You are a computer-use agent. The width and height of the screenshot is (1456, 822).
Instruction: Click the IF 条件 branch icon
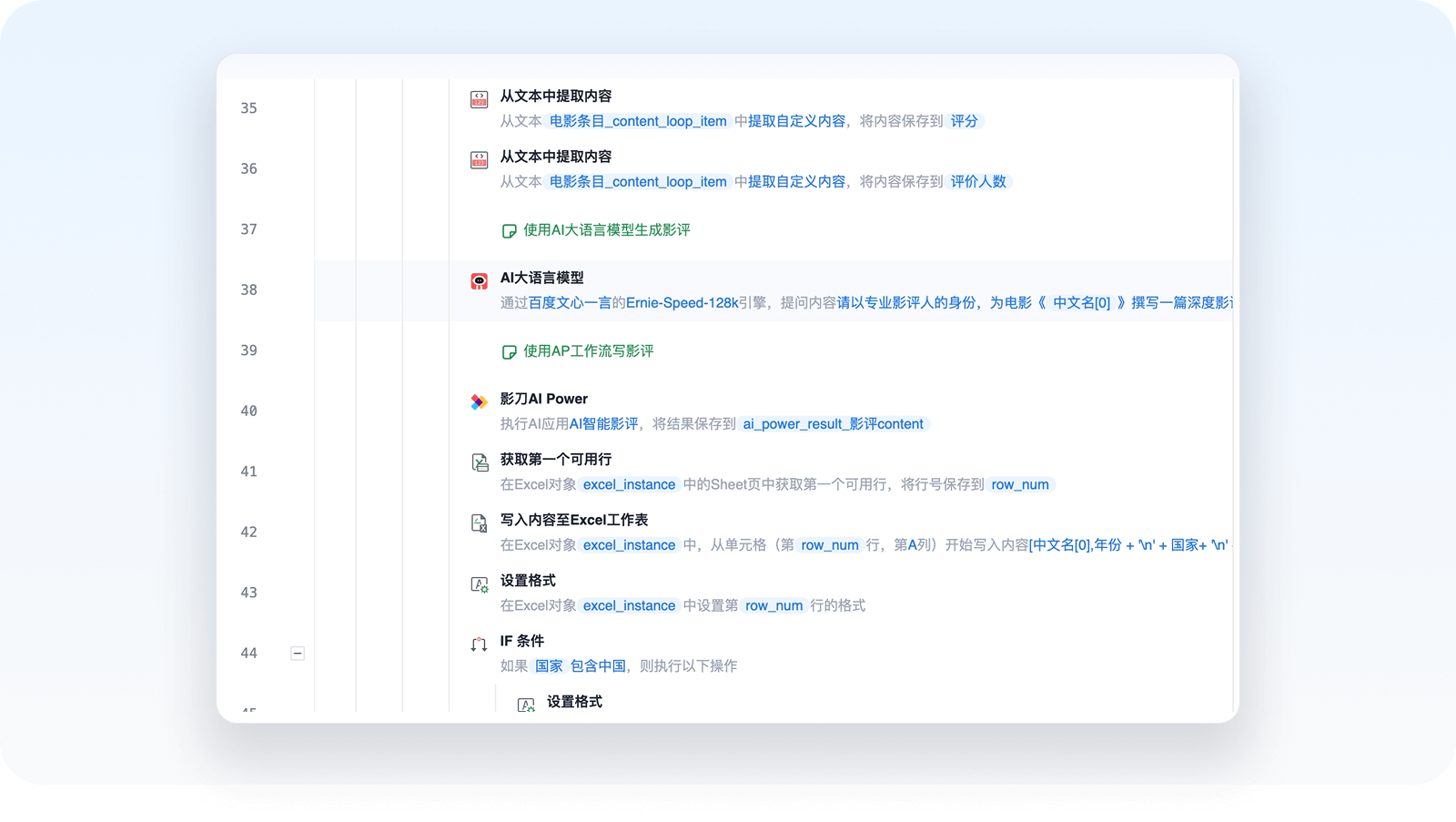pyautogui.click(x=479, y=644)
